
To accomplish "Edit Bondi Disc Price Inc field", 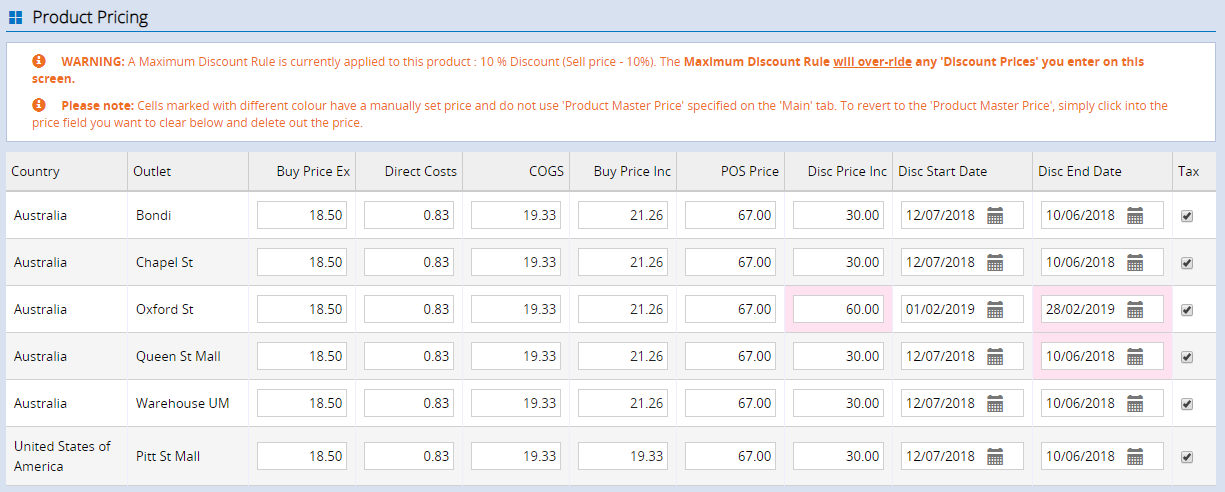I will (838, 215).
